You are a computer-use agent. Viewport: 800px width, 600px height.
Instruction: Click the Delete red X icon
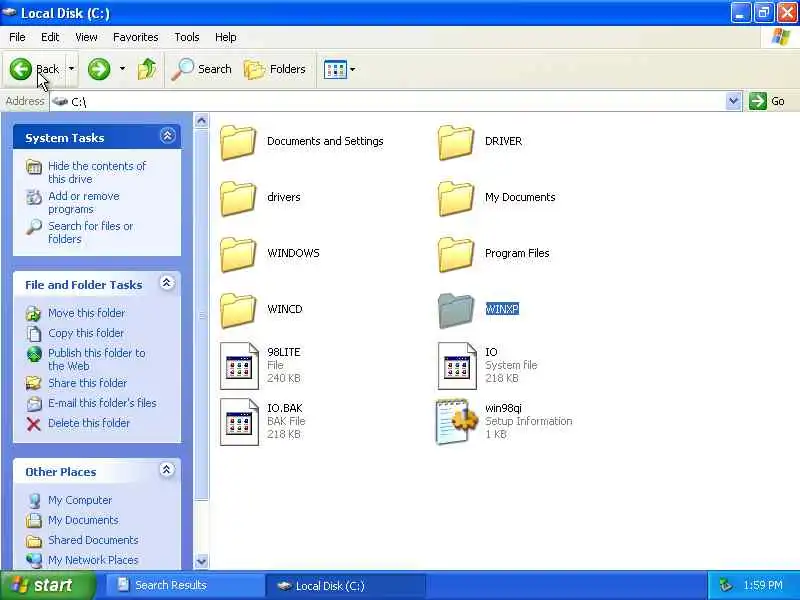coord(34,423)
